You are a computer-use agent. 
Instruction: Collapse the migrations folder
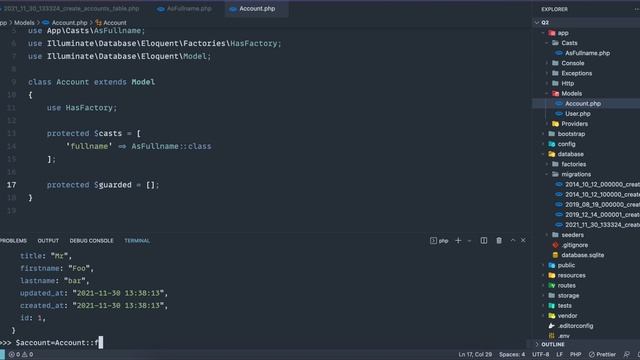pos(576,174)
